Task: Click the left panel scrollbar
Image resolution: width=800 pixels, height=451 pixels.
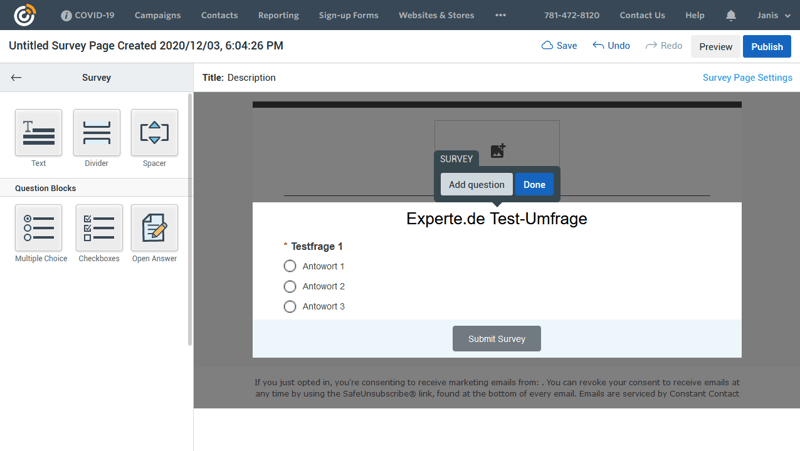Action: (190, 220)
